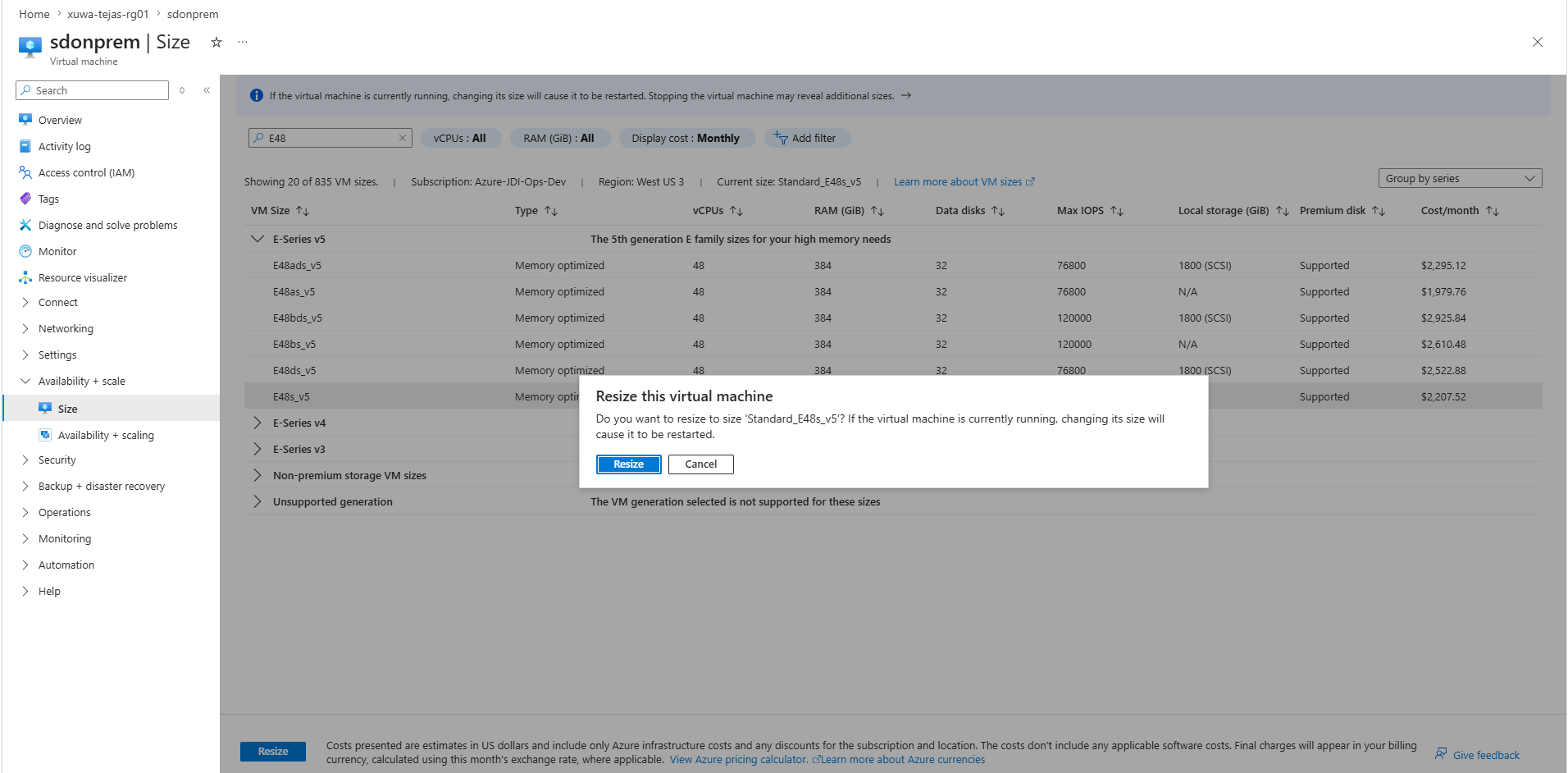Cancel the resize dialog
The height and width of the screenshot is (773, 1568).
(x=700, y=464)
